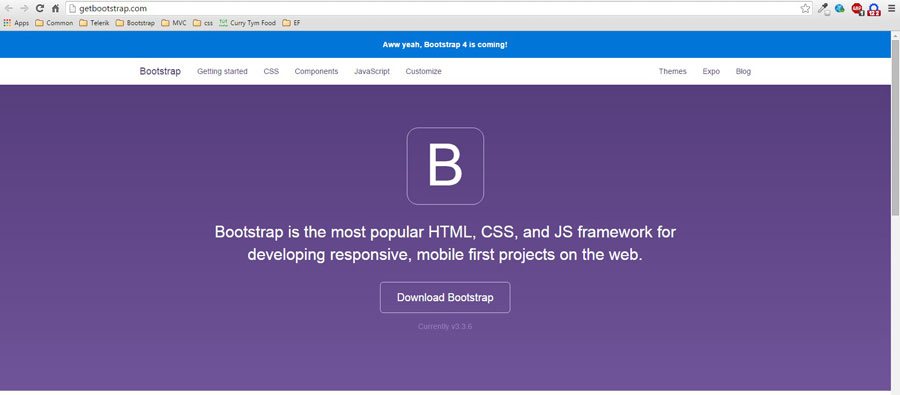Open the blue ring extension with red badge
900x395 pixels.
(874, 9)
